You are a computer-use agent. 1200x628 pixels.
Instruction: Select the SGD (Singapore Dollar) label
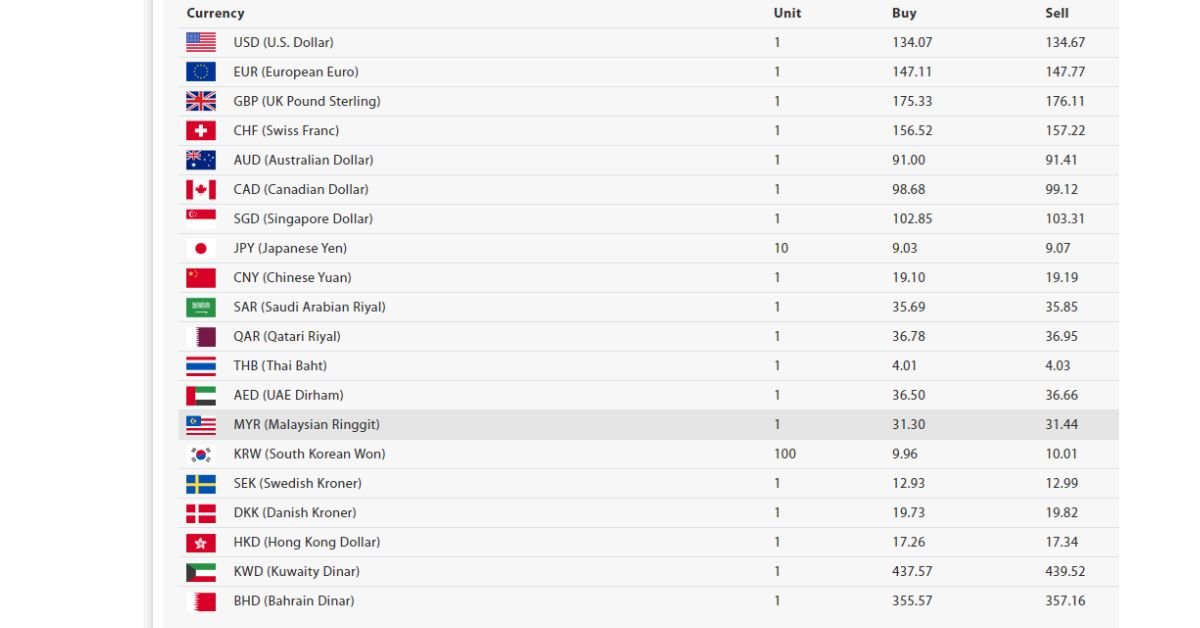tap(303, 218)
